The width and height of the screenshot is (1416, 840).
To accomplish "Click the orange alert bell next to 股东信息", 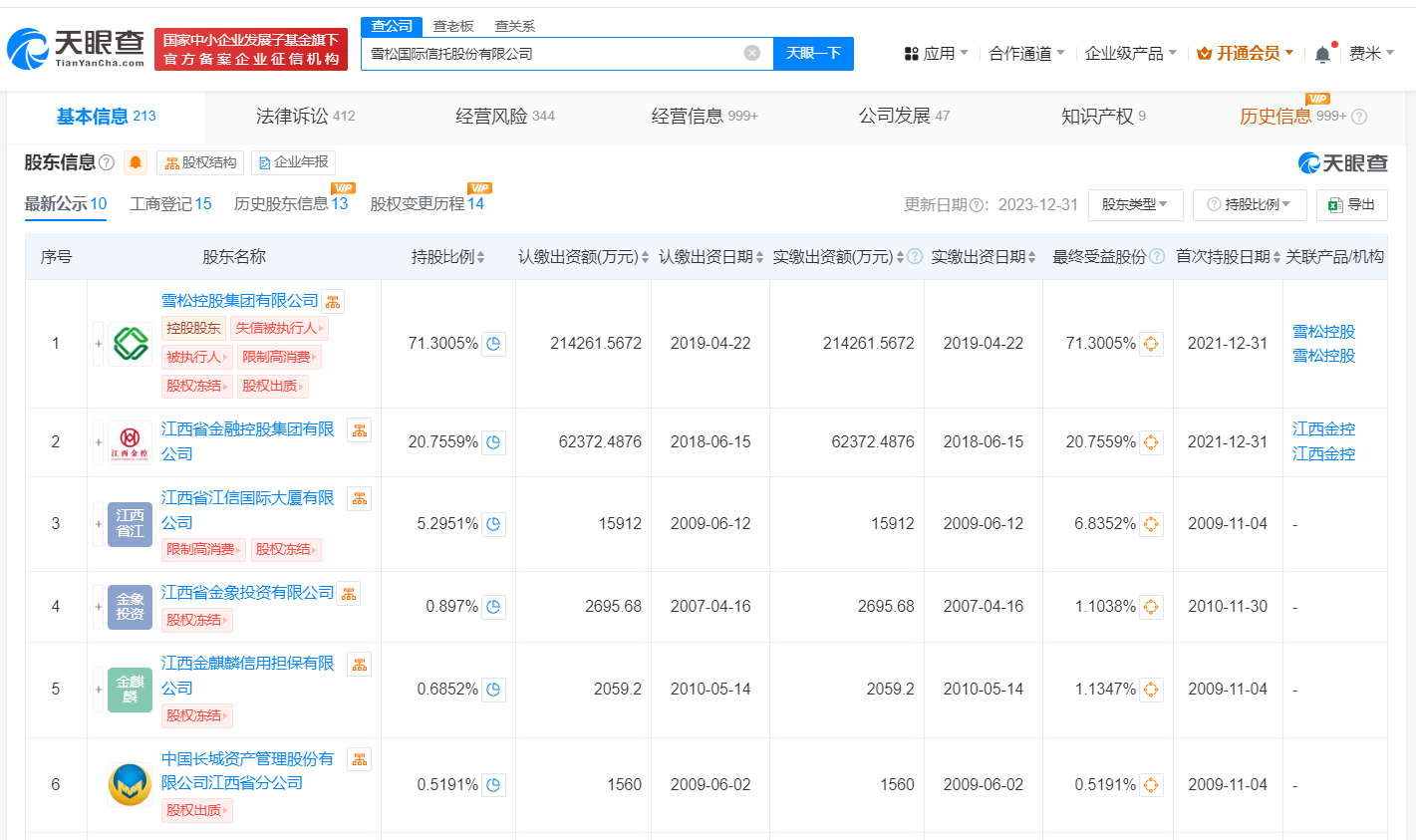I will [x=136, y=162].
